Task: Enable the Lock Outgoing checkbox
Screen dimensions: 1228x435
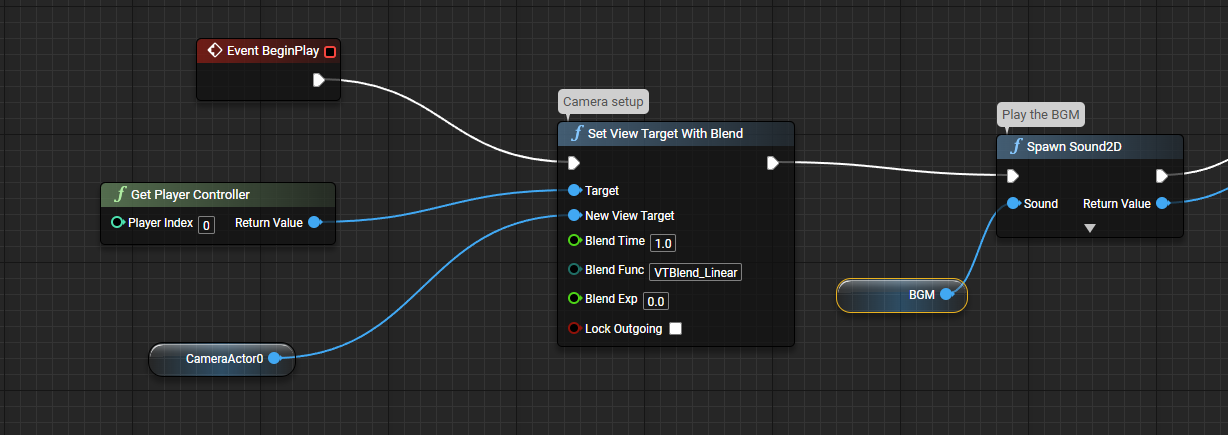Action: [x=675, y=328]
